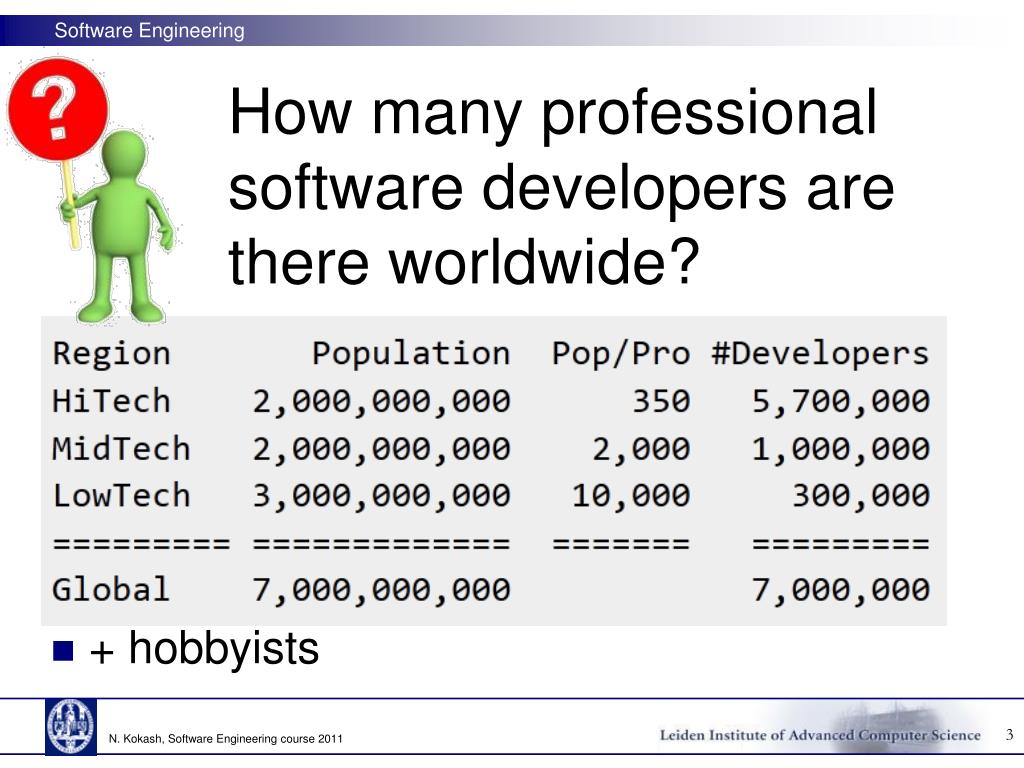This screenshot has width=1024, height=768.
Task: Click the developers value 1,000,000
Action: [x=840, y=449]
